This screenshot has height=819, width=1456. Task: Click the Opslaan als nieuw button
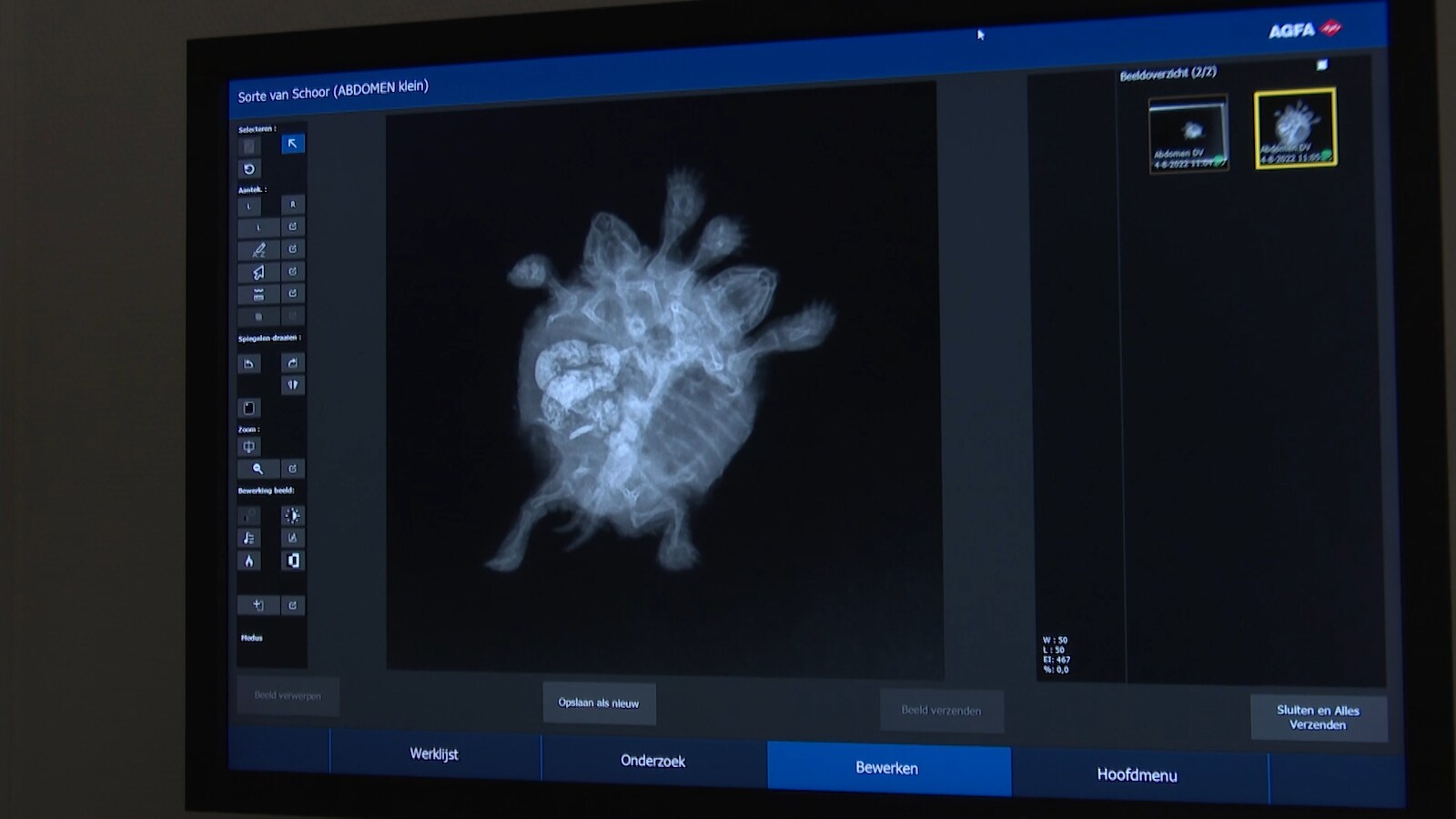599,703
